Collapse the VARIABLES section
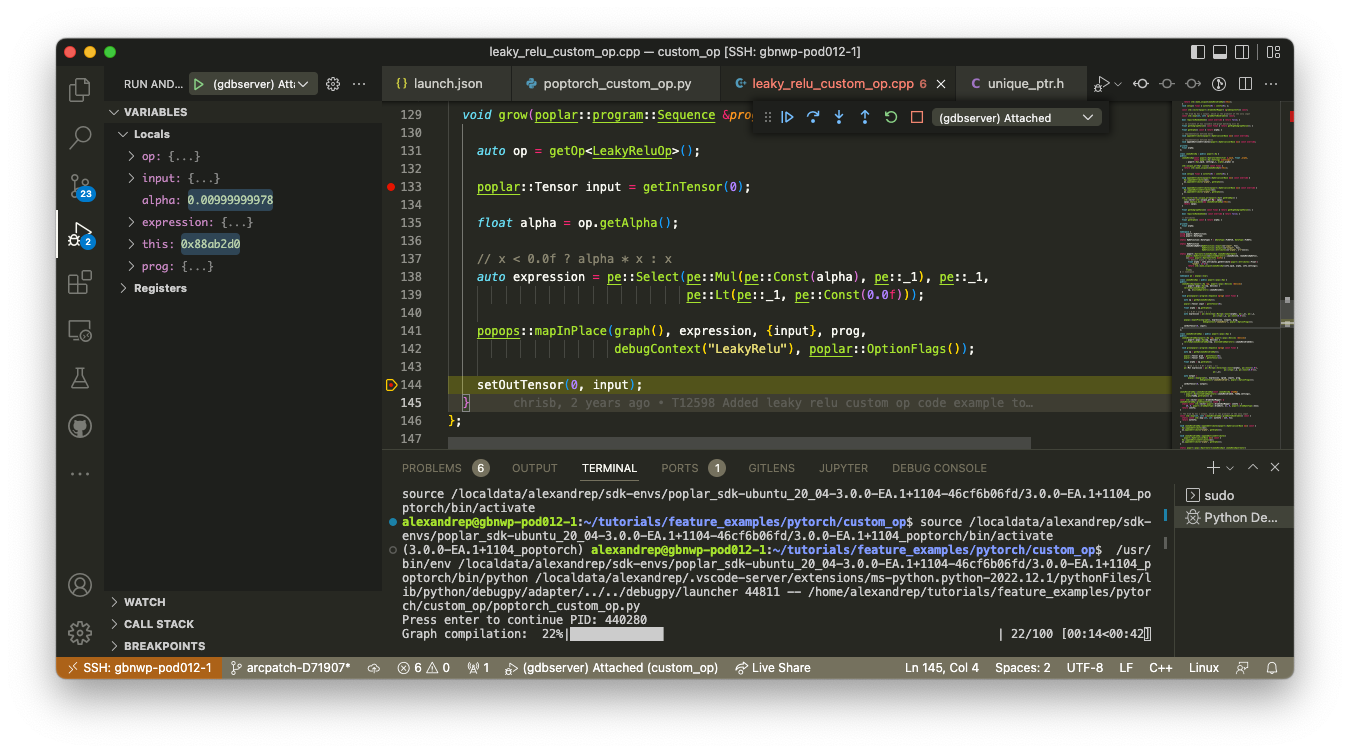This screenshot has height=753, width=1350. [x=115, y=112]
